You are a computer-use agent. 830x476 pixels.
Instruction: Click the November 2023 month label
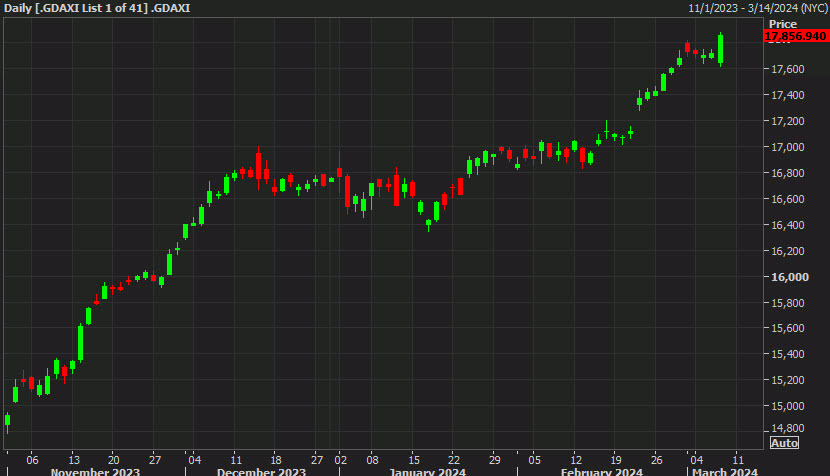(x=95, y=471)
